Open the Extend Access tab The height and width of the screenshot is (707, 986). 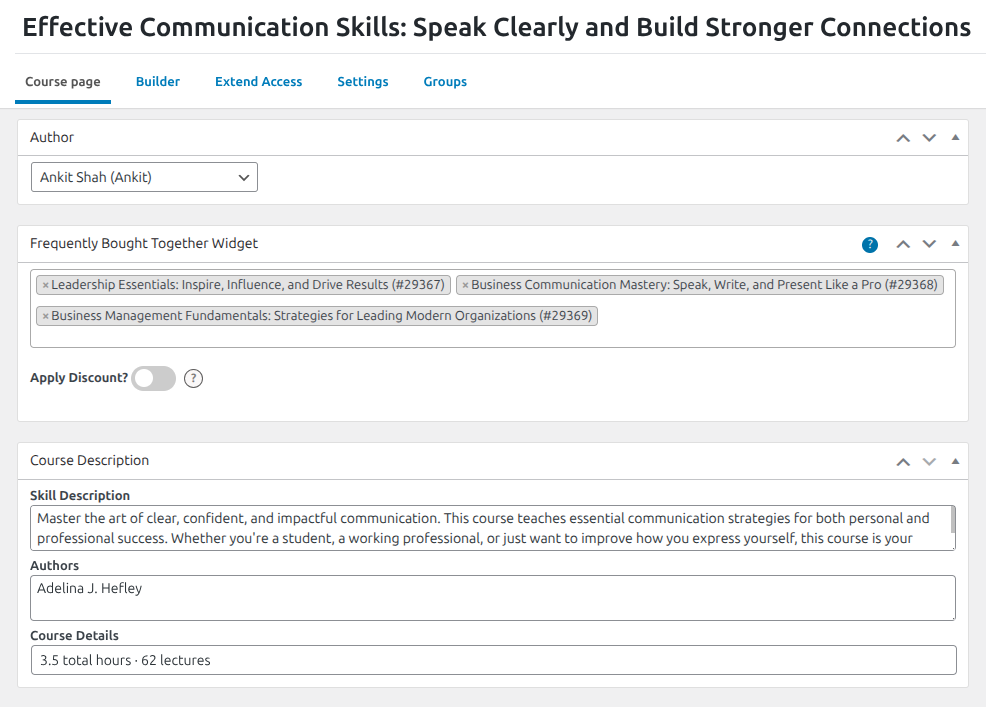coord(258,82)
